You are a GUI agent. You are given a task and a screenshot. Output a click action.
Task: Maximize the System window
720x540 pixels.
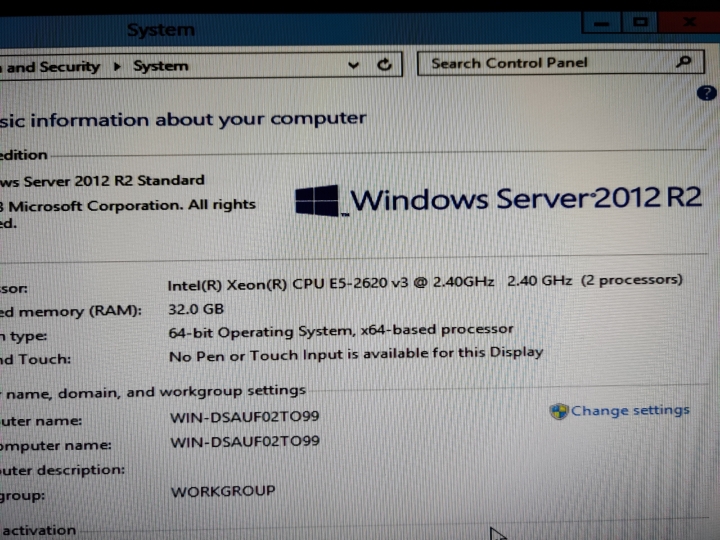(x=640, y=22)
